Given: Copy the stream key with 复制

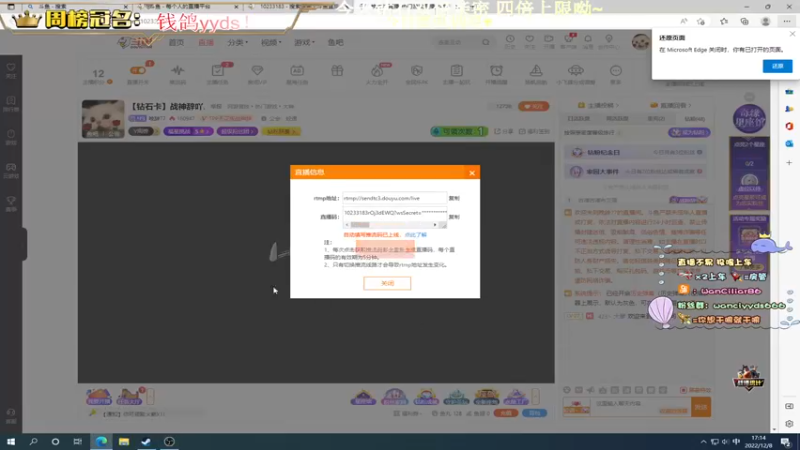Looking at the screenshot, I should (454, 217).
